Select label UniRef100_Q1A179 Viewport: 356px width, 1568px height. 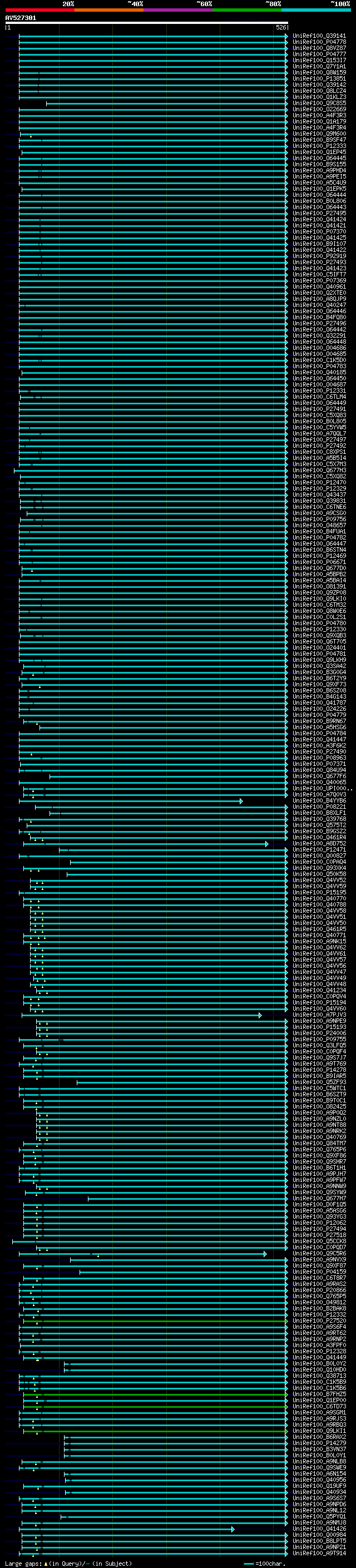click(x=319, y=121)
